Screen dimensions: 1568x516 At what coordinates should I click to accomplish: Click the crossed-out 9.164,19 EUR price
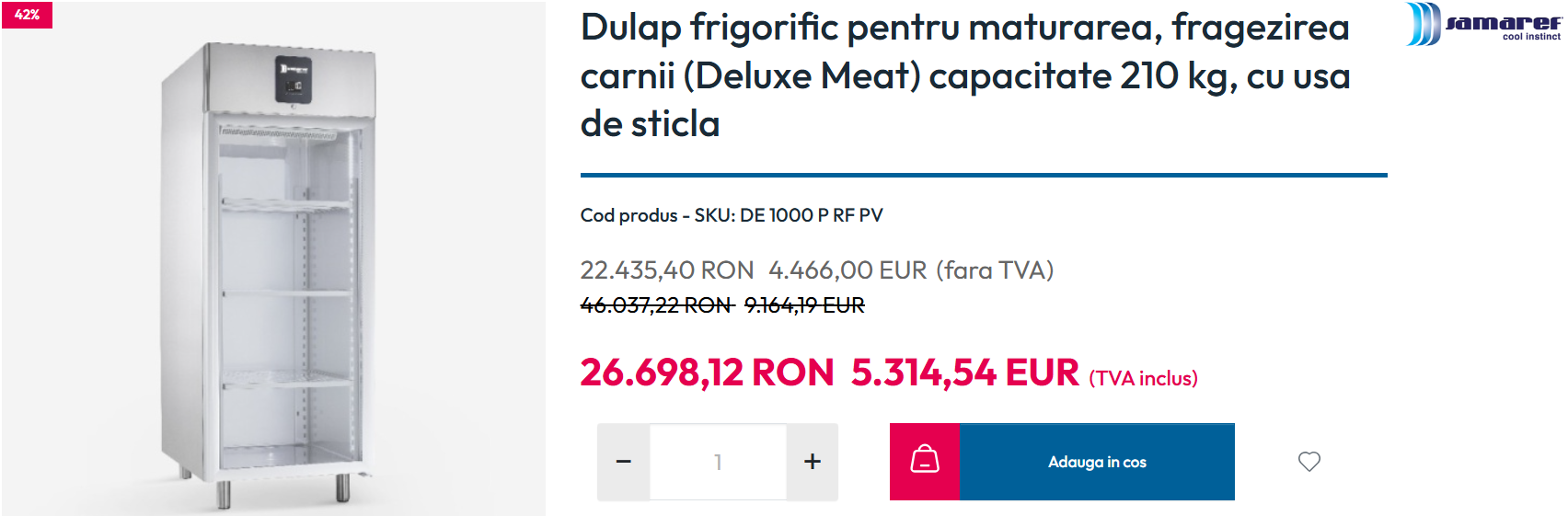click(x=804, y=305)
